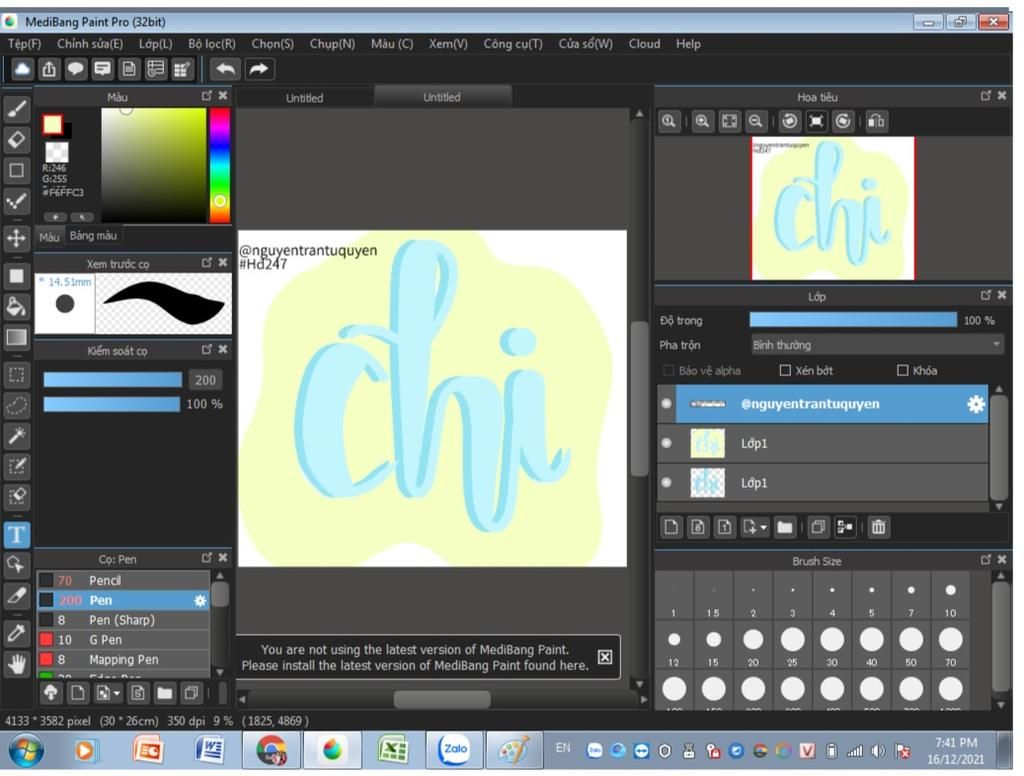This screenshot has height=776, width=1024.
Task: Toggle the Khóa checkbox
Action: click(x=903, y=370)
